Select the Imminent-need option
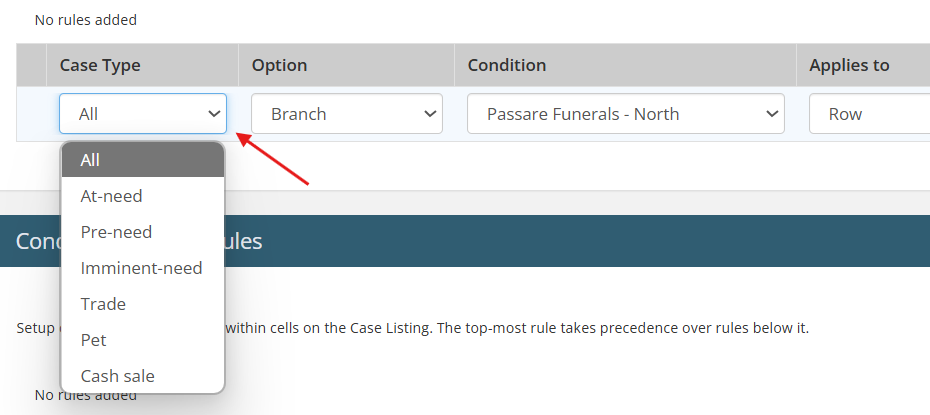The height and width of the screenshot is (415, 930). coord(143,268)
